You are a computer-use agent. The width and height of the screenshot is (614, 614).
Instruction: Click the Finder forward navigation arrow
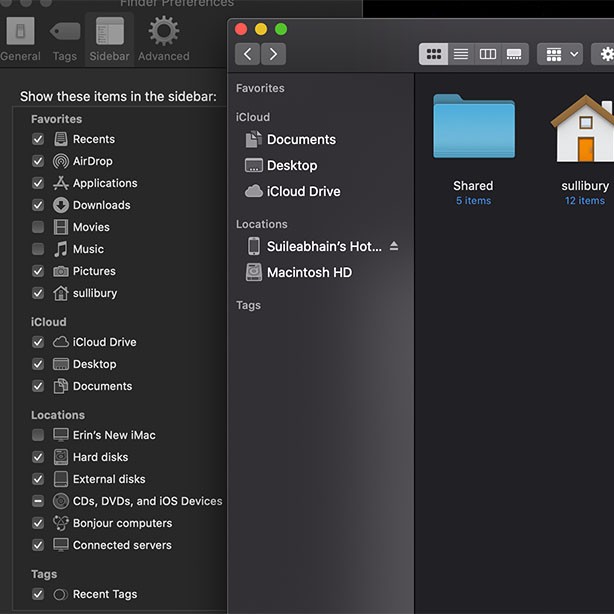coord(273,54)
